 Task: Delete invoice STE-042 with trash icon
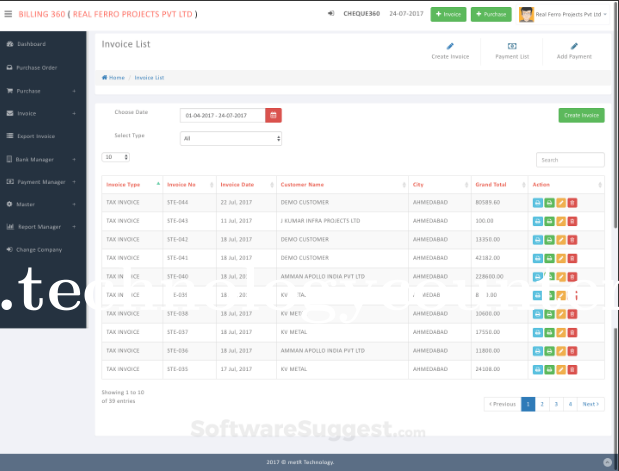572,240
